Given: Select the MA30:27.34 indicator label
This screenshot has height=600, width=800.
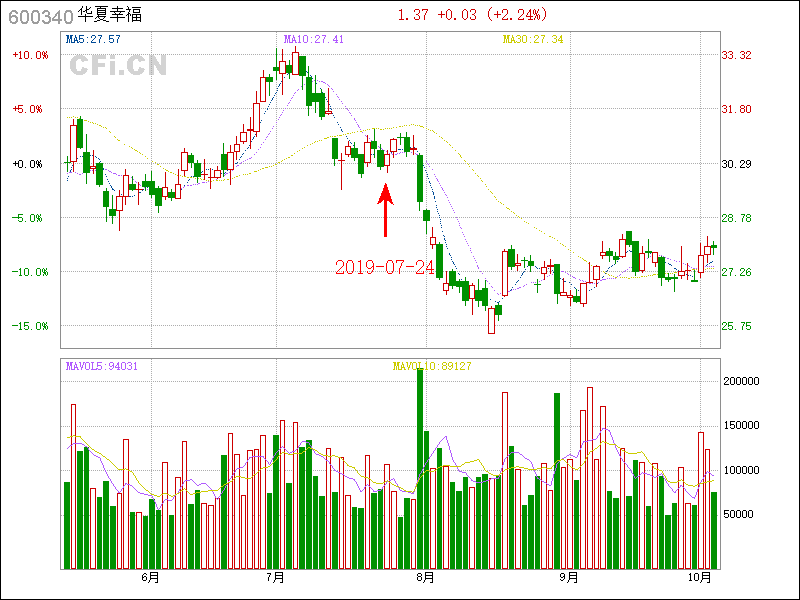Looking at the screenshot, I should (532, 39).
